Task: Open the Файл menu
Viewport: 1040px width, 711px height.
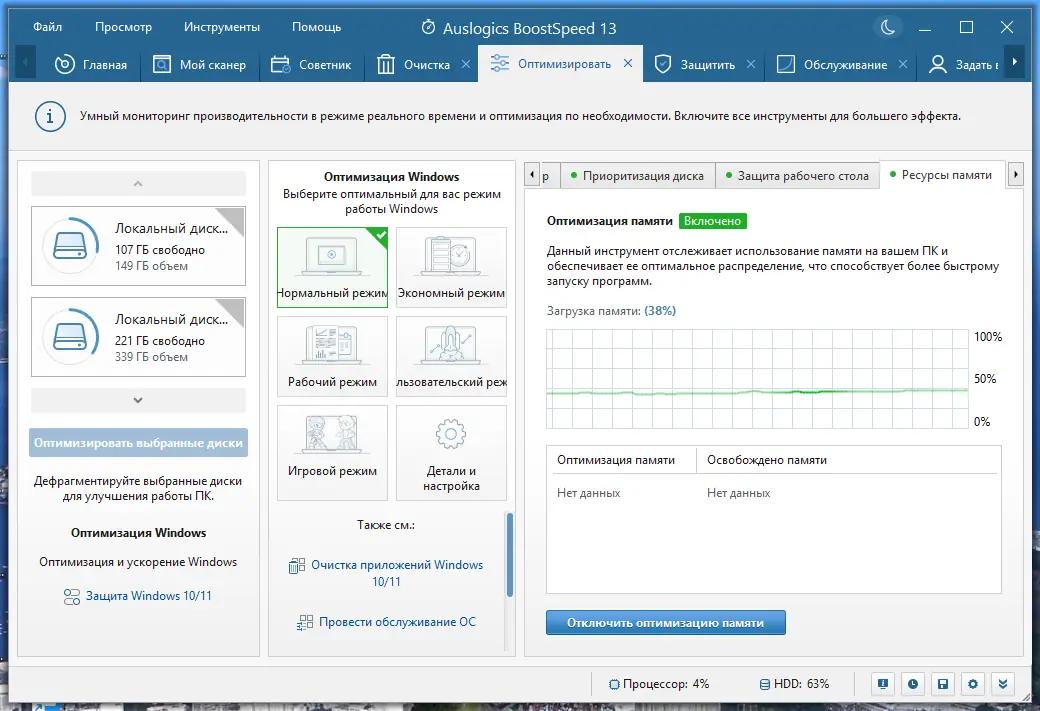Action: (47, 27)
